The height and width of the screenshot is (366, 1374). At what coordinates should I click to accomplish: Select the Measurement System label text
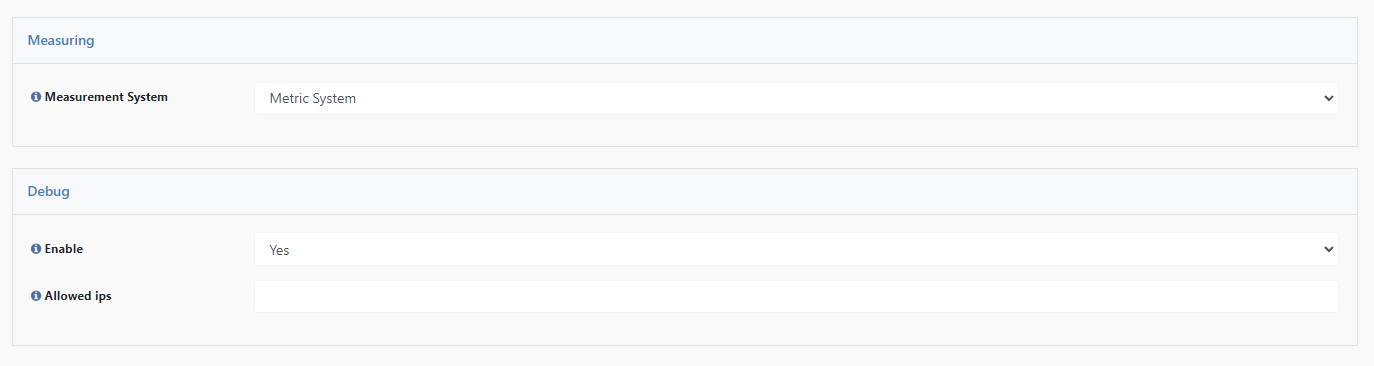(x=106, y=98)
